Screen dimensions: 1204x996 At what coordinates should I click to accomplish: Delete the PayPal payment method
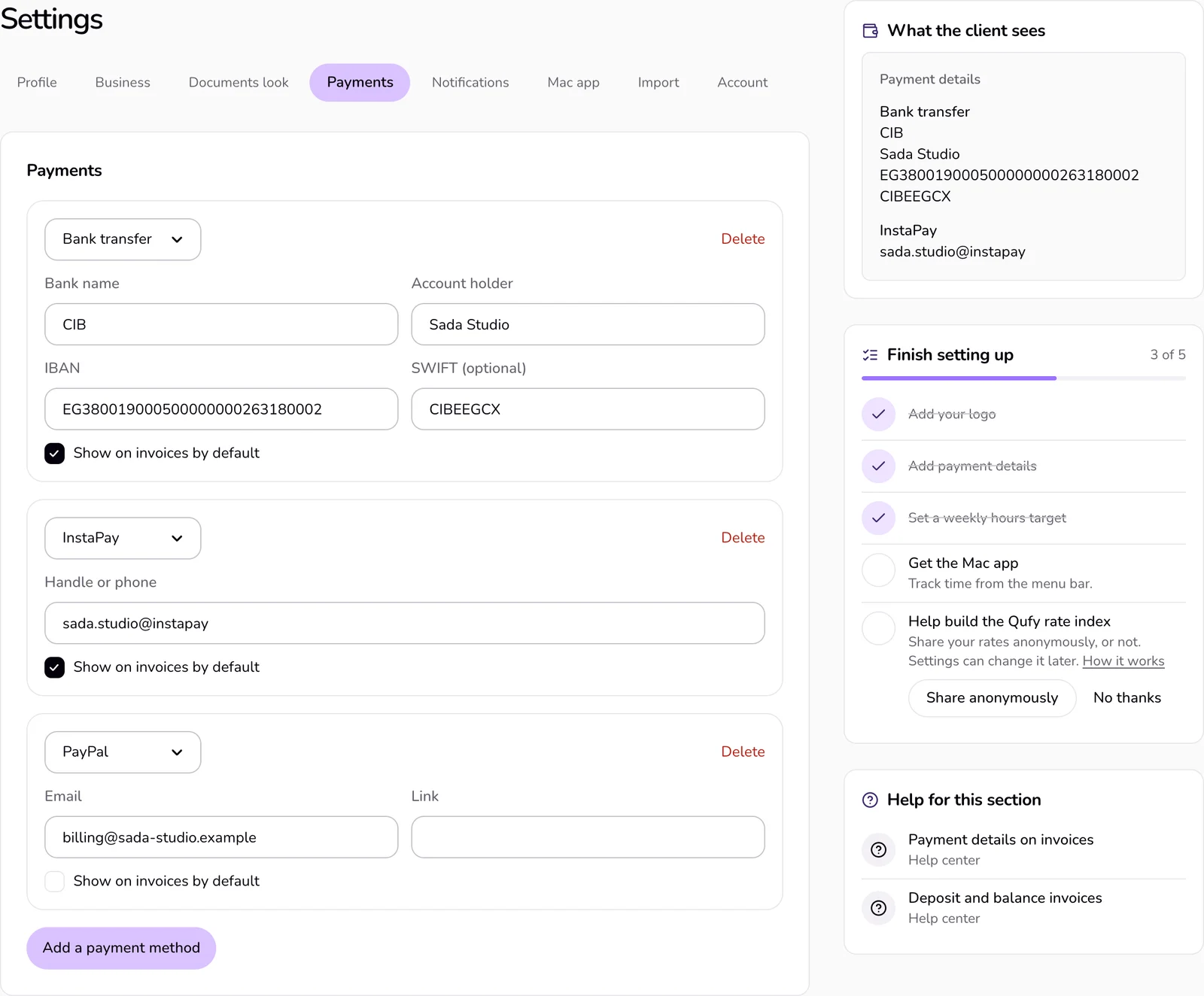coord(743,752)
